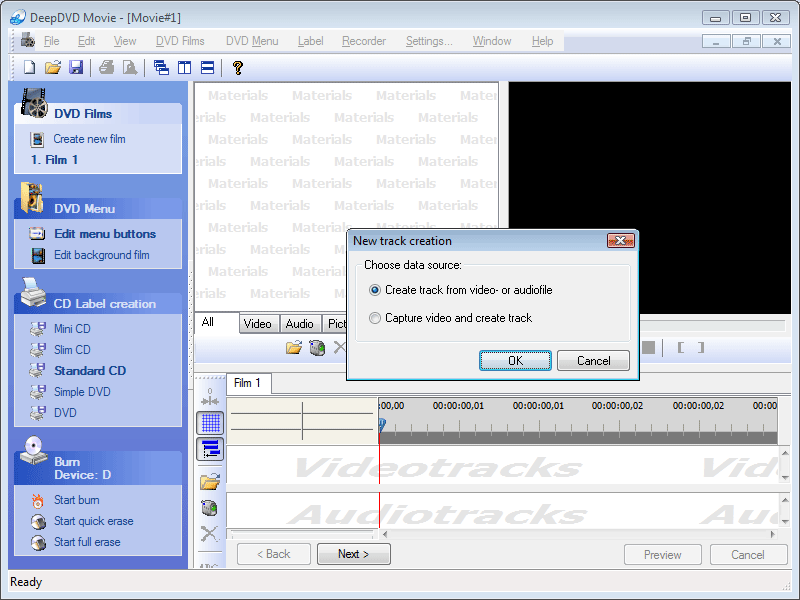The width and height of the screenshot is (800, 600).
Task: Click the Create new film icon
Action: (x=37, y=139)
